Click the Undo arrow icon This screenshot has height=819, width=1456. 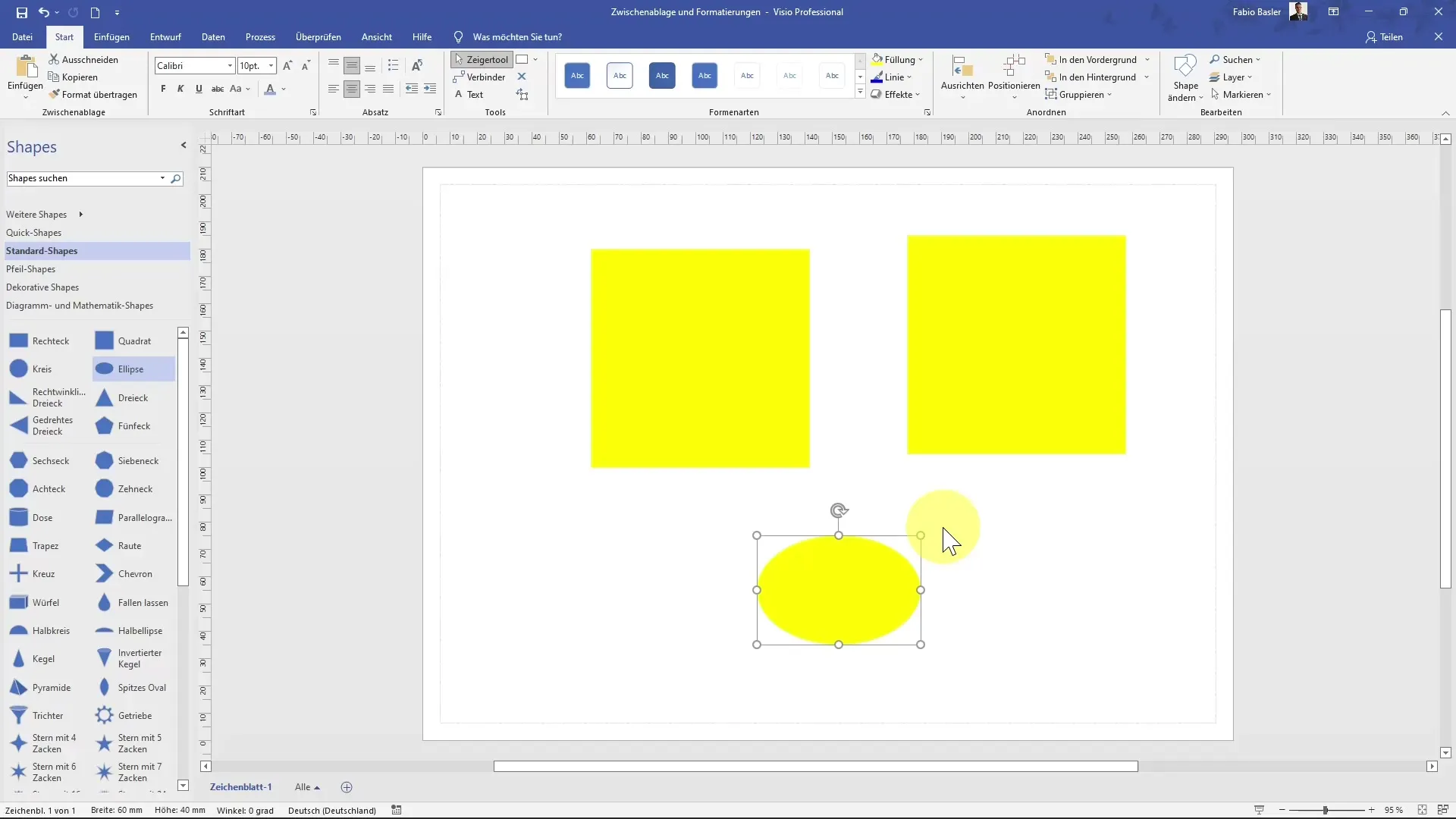click(44, 12)
